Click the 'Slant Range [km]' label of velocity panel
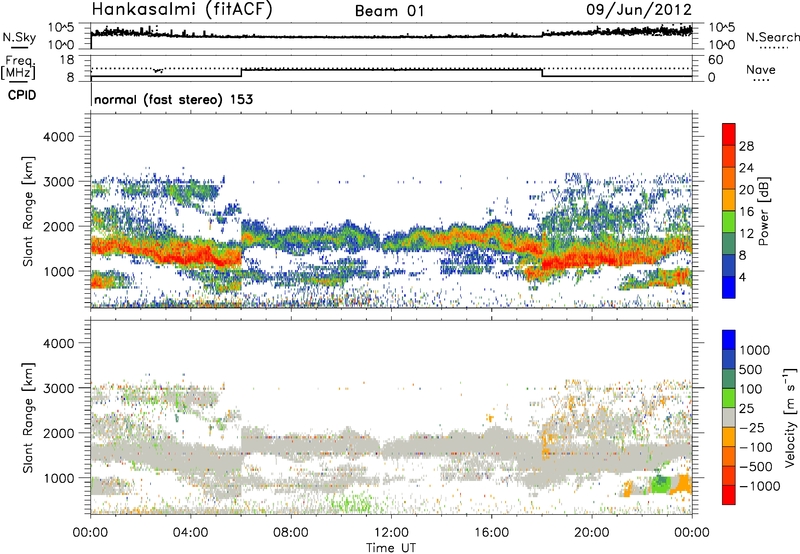This screenshot has width=800, height=554. (x=28, y=417)
